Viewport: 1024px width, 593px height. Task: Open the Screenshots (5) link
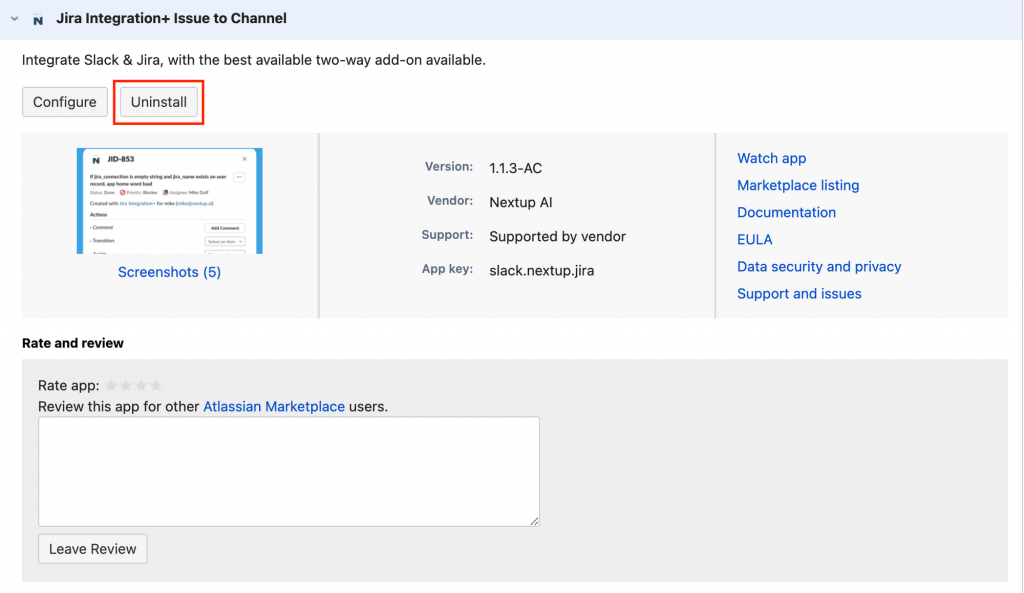tap(169, 272)
